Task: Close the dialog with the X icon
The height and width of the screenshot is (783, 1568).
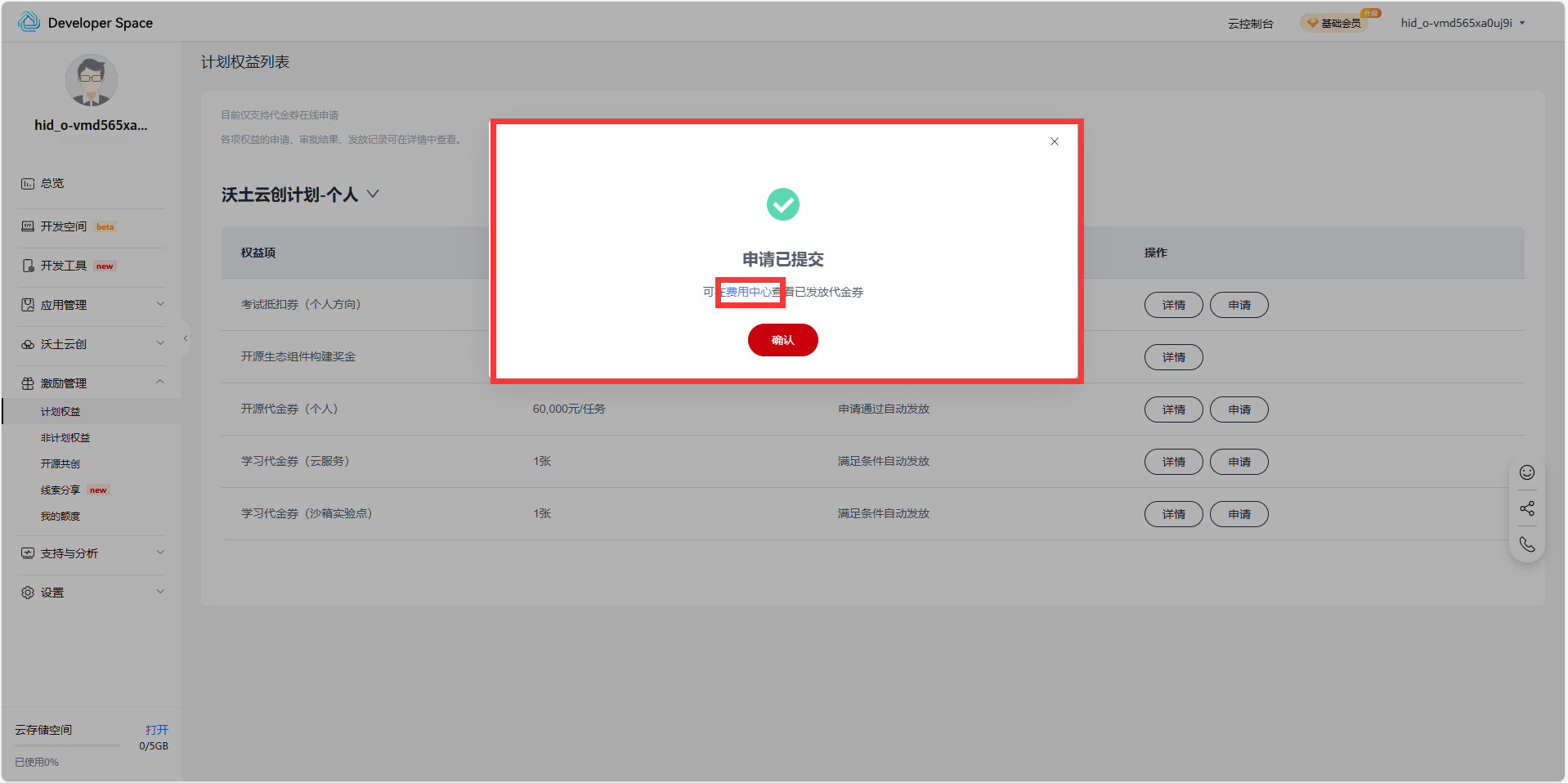Action: click(x=1054, y=141)
